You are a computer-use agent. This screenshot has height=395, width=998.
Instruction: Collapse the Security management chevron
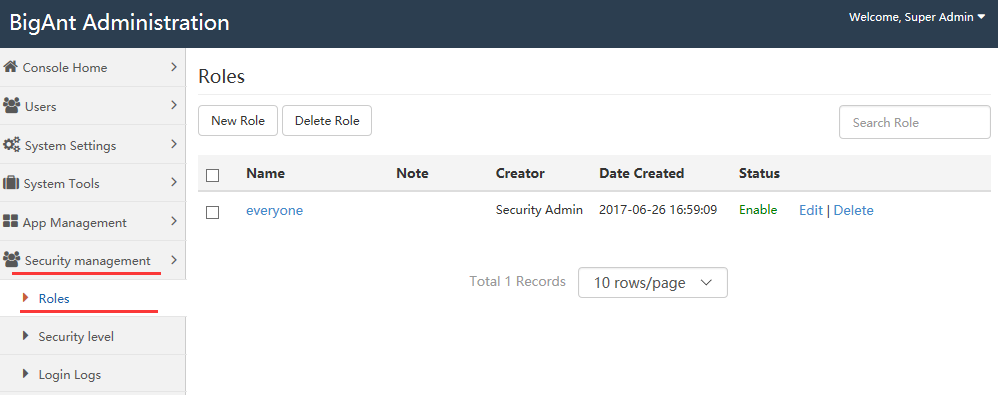[174, 260]
